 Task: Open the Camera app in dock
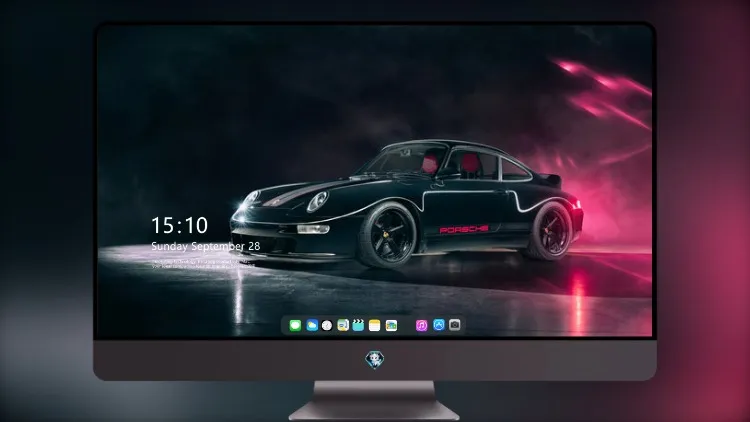455,325
